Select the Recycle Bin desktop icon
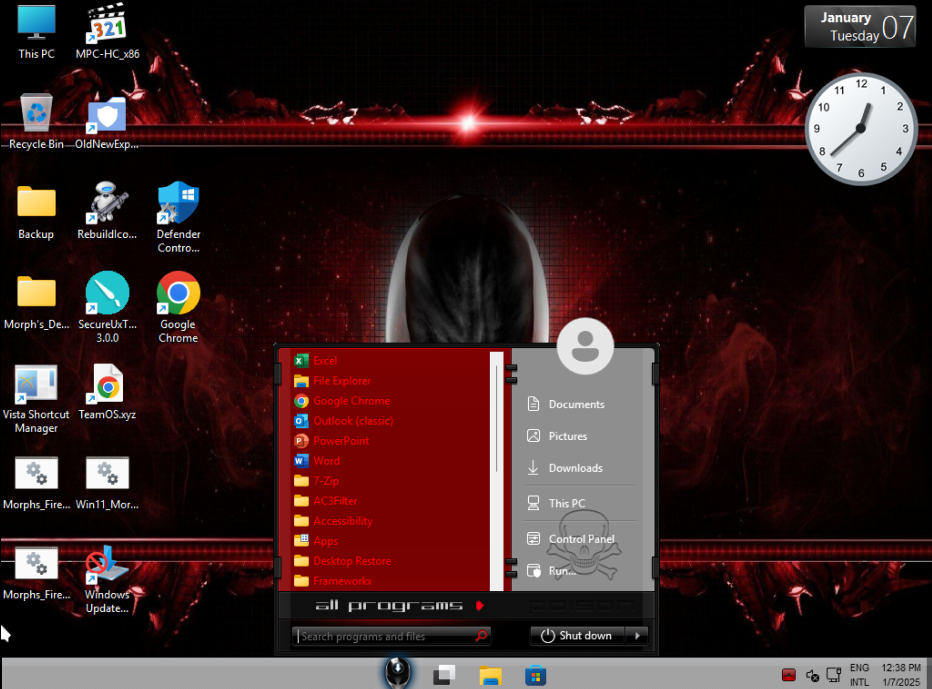This screenshot has width=932, height=689. pyautogui.click(x=36, y=121)
